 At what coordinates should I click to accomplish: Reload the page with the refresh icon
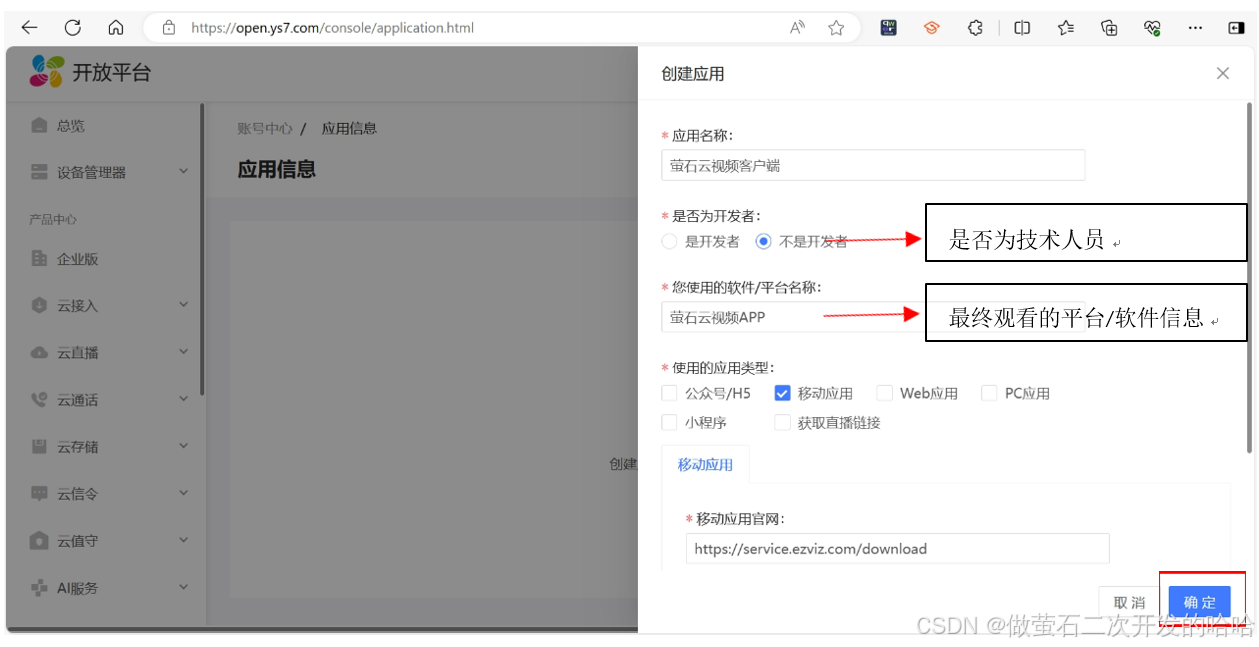73,28
